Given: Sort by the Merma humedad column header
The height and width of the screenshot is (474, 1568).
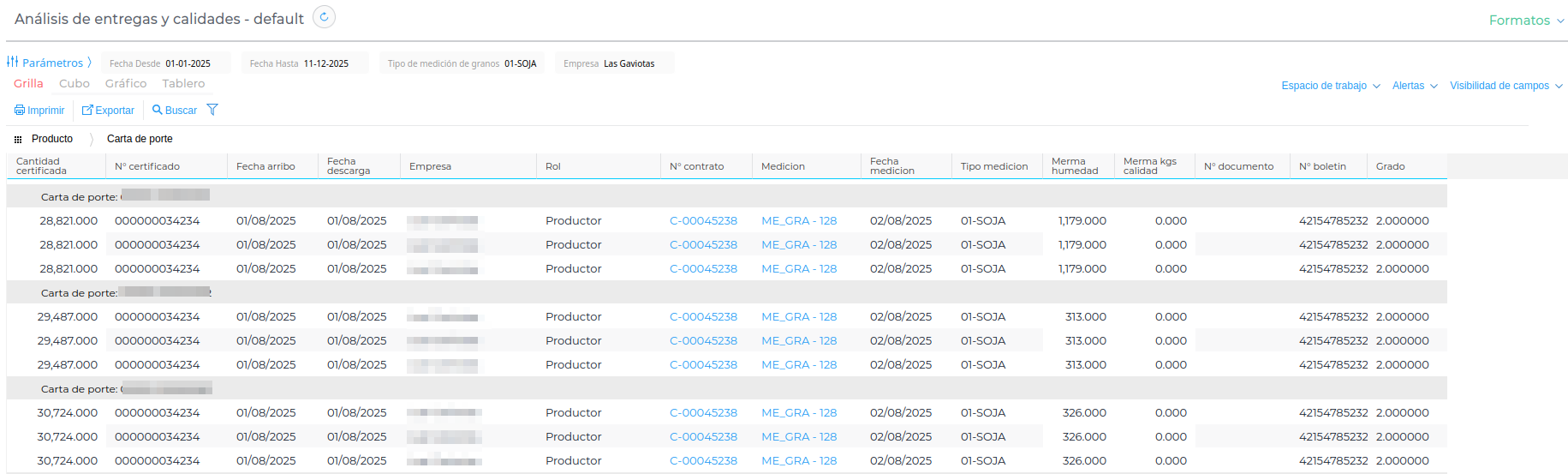Looking at the screenshot, I should pyautogui.click(x=1075, y=166).
